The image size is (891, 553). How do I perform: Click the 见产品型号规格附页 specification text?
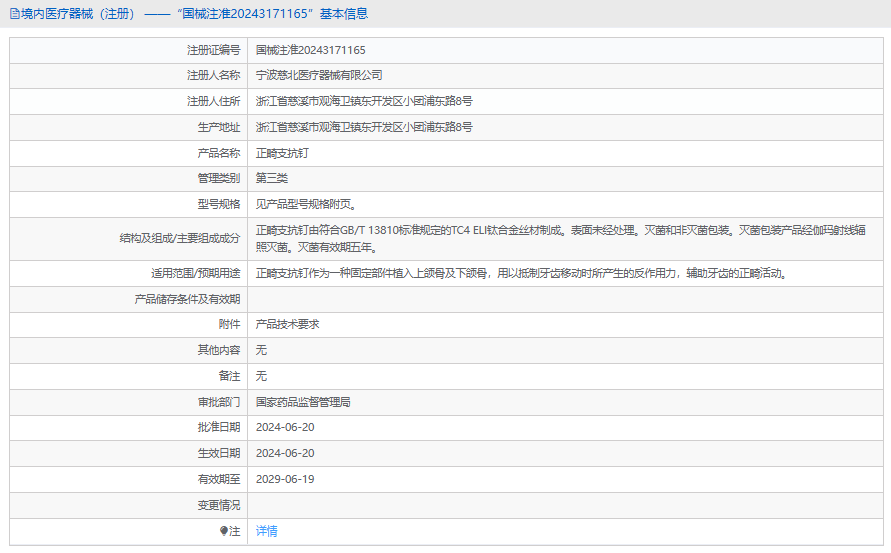(306, 204)
